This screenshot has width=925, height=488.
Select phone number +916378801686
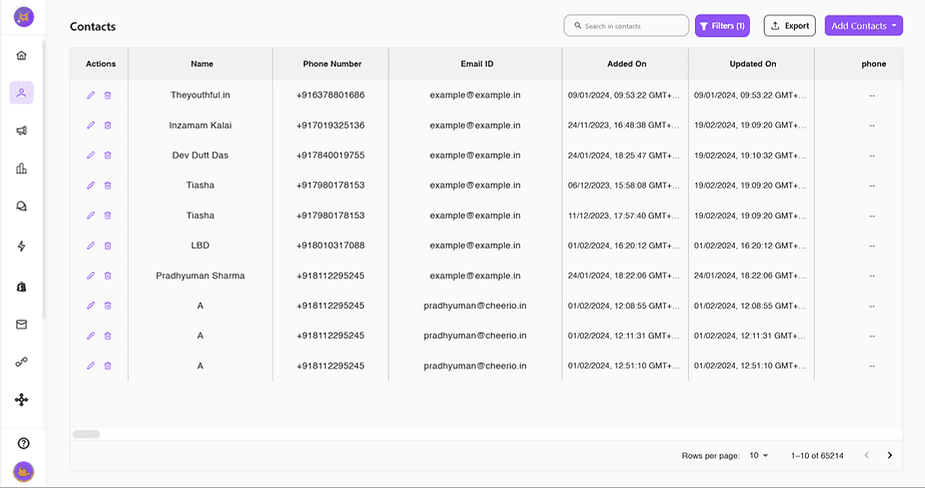(330, 95)
